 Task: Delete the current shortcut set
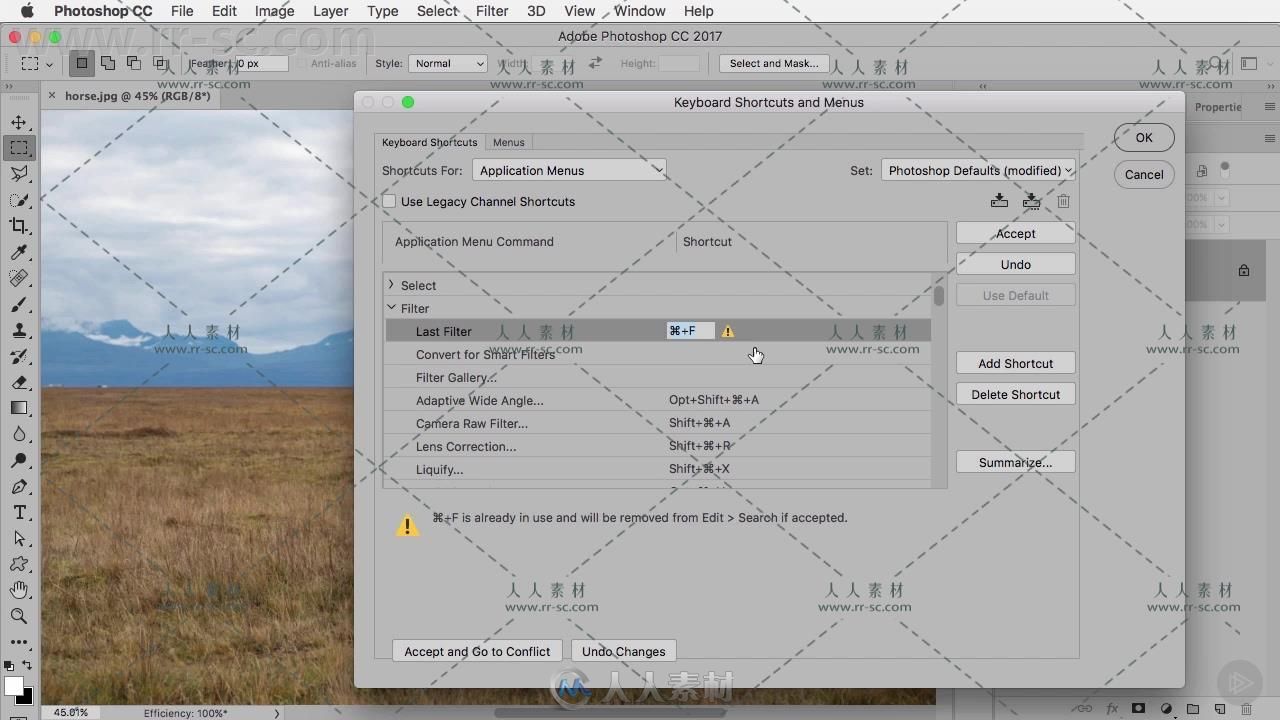click(x=1063, y=201)
